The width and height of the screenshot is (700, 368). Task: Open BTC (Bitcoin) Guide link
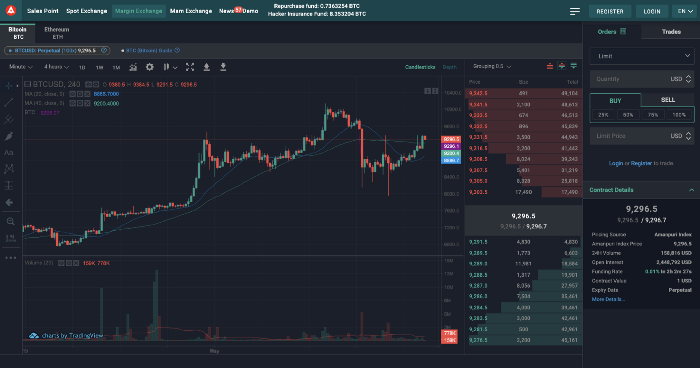point(149,50)
